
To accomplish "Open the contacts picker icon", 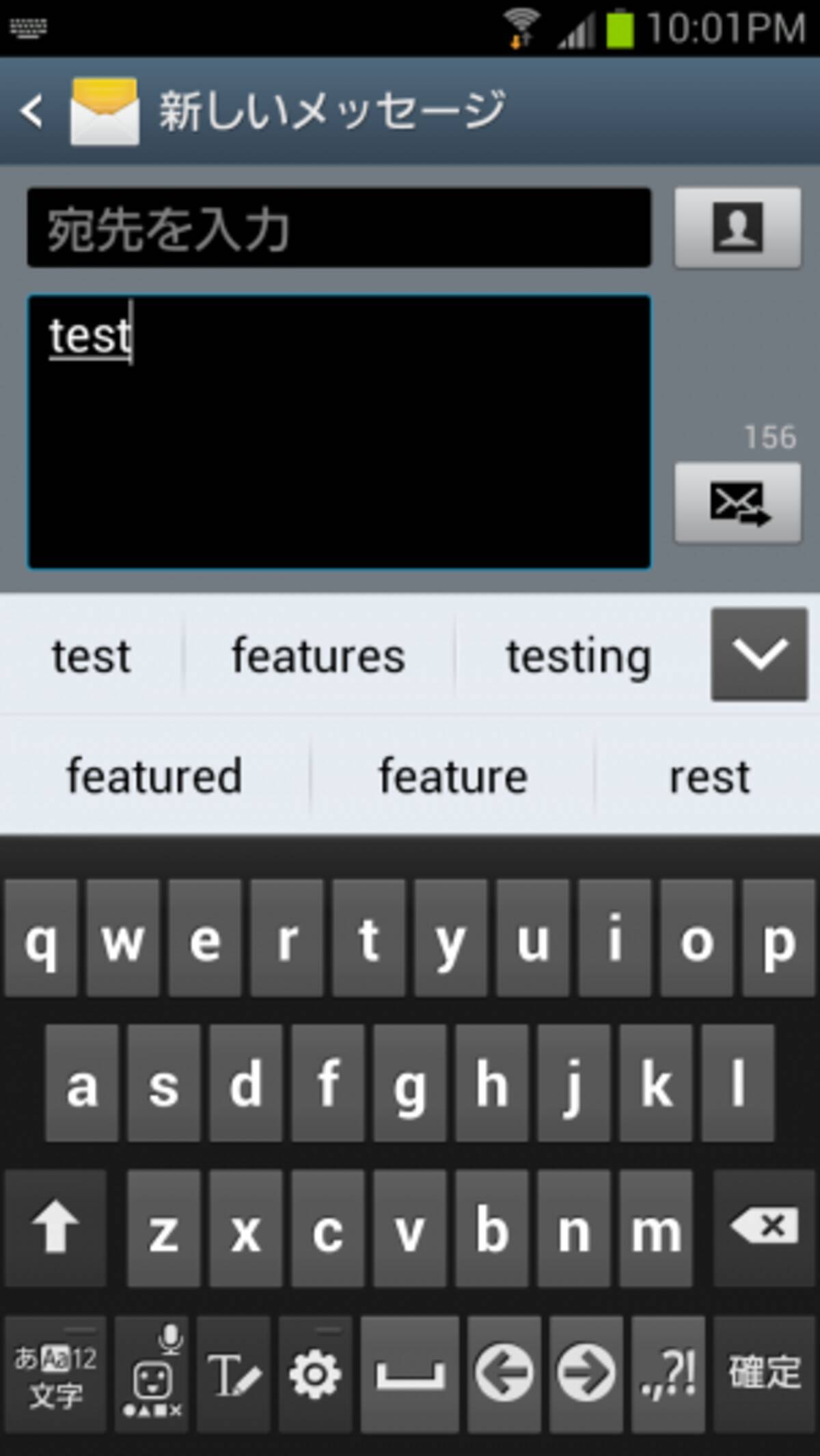I will pyautogui.click(x=737, y=227).
